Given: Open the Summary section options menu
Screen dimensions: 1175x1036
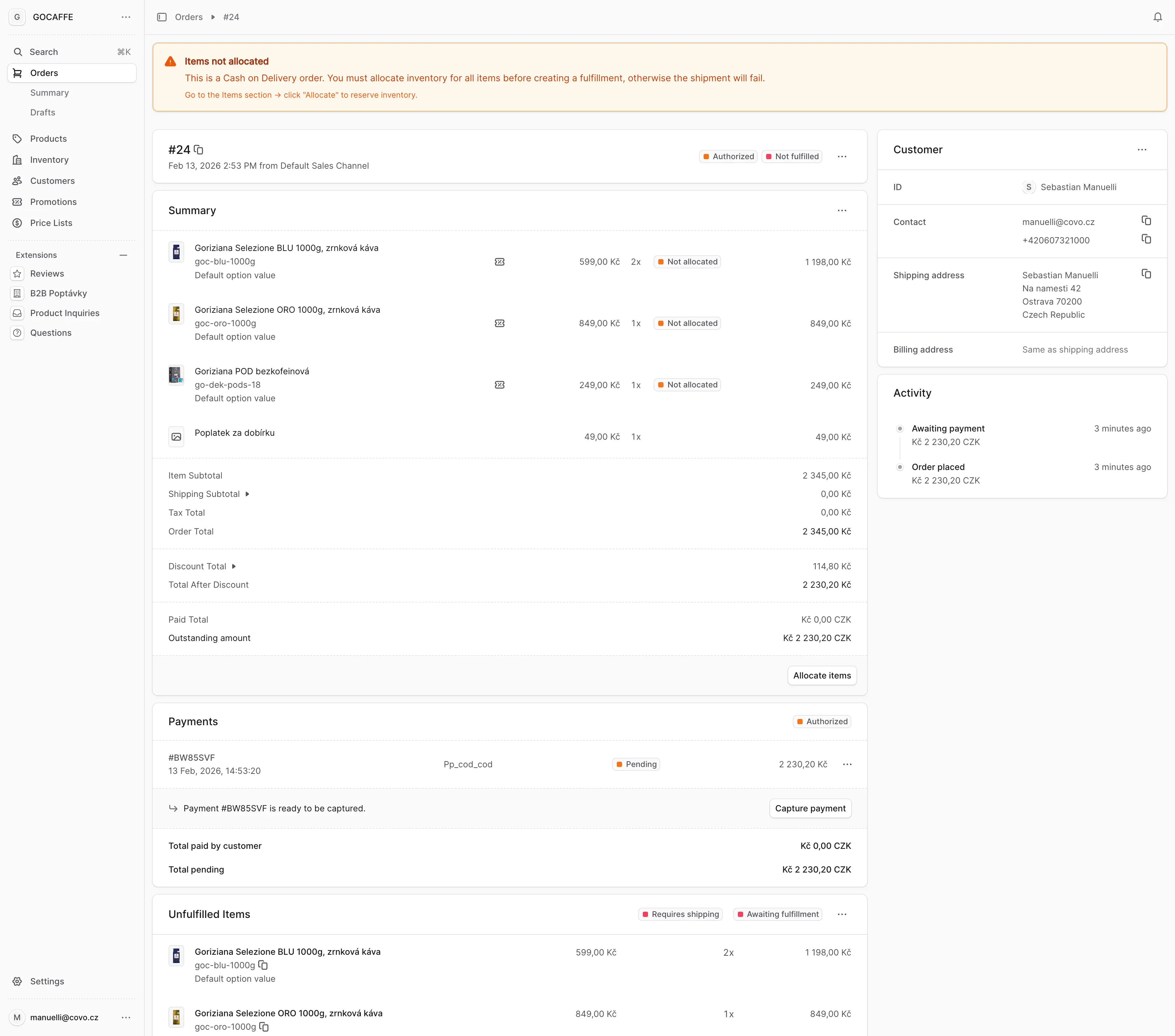Looking at the screenshot, I should [x=841, y=210].
